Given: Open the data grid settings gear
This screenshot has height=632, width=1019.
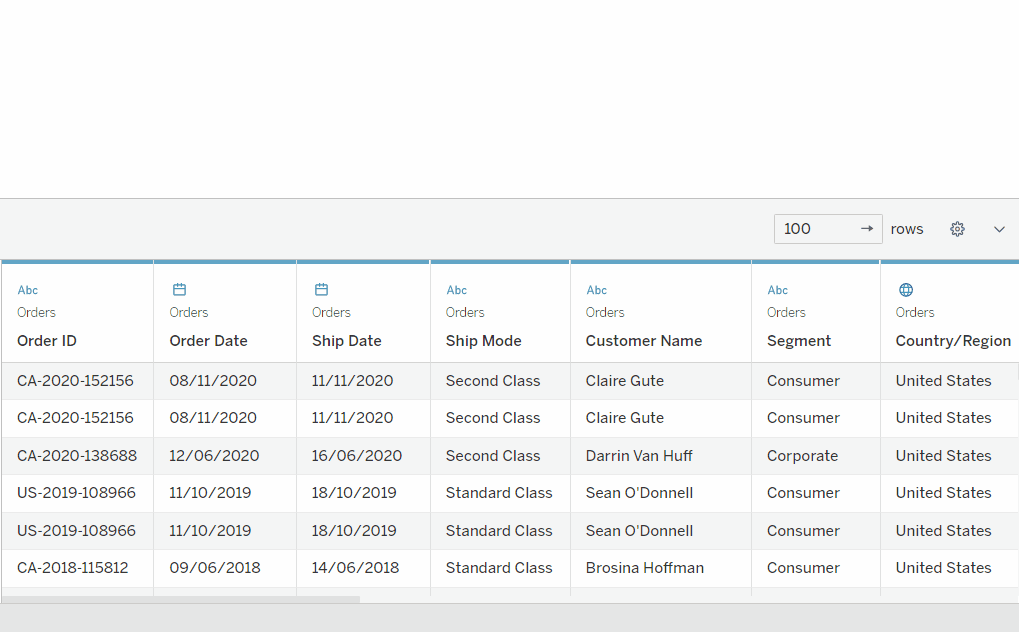Looking at the screenshot, I should tap(957, 229).
